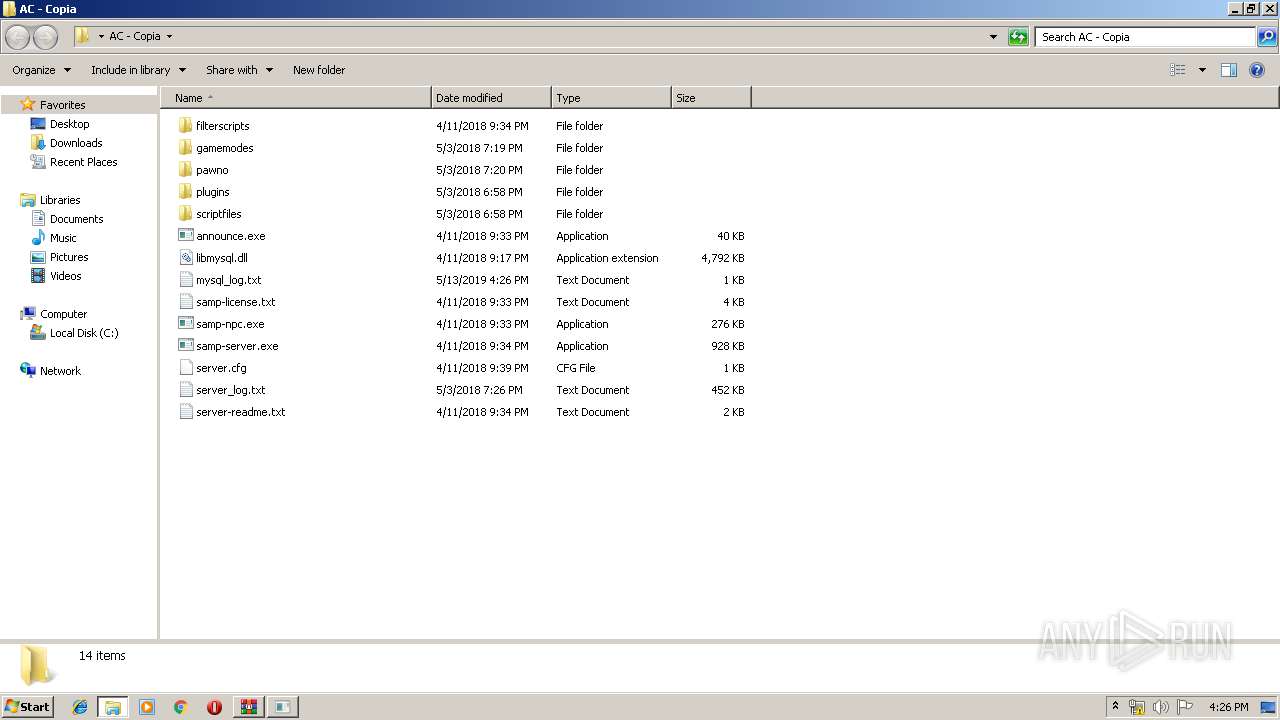This screenshot has height=720, width=1280.
Task: Sort files by Date modified column
Action: coord(491,98)
